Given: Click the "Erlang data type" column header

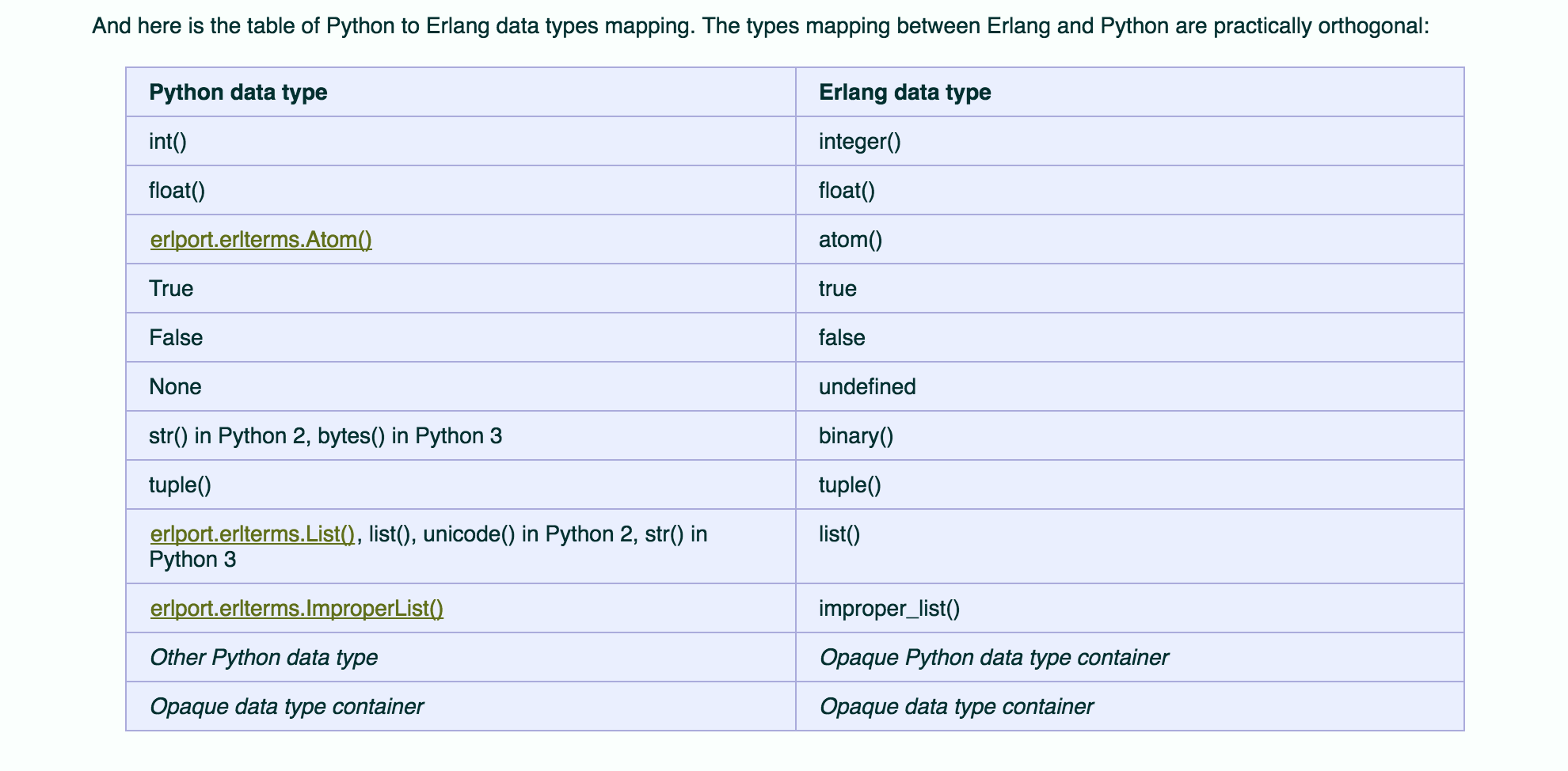Looking at the screenshot, I should 904,93.
